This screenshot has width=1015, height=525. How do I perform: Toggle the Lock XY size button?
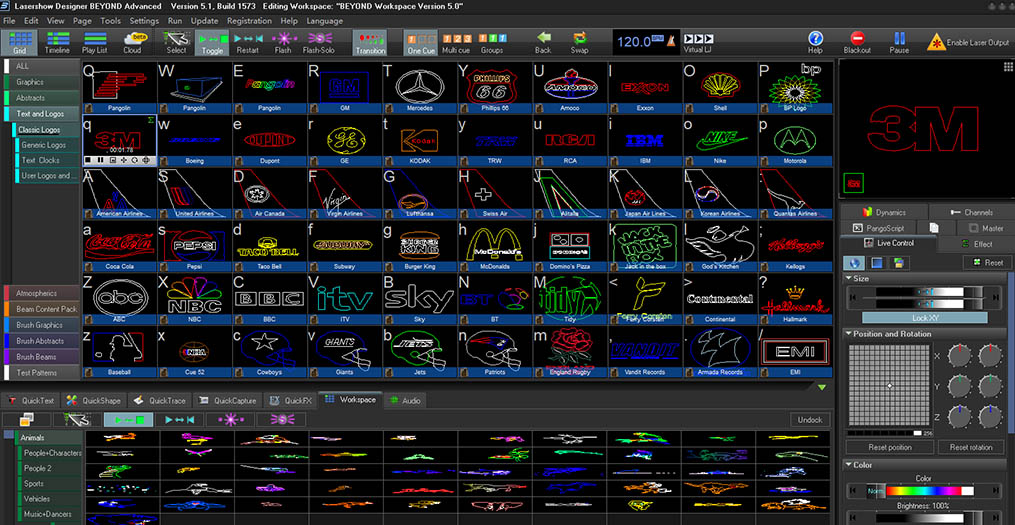pos(923,317)
